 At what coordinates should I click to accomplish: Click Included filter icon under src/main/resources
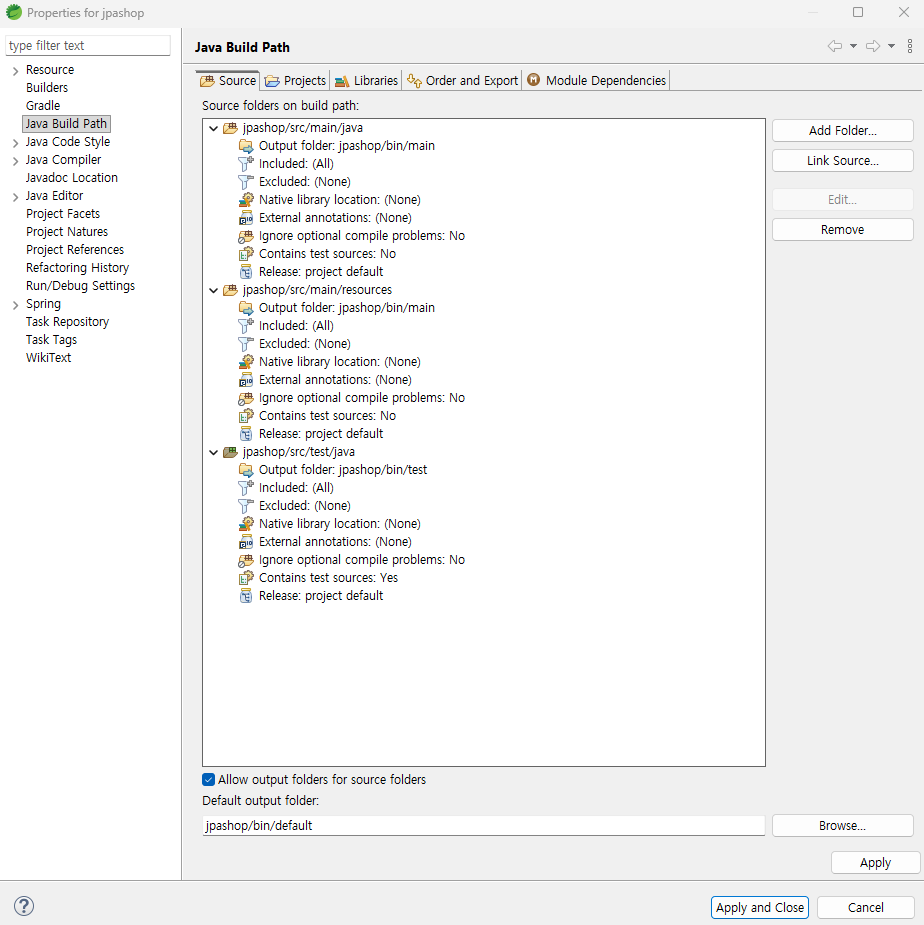(x=246, y=326)
